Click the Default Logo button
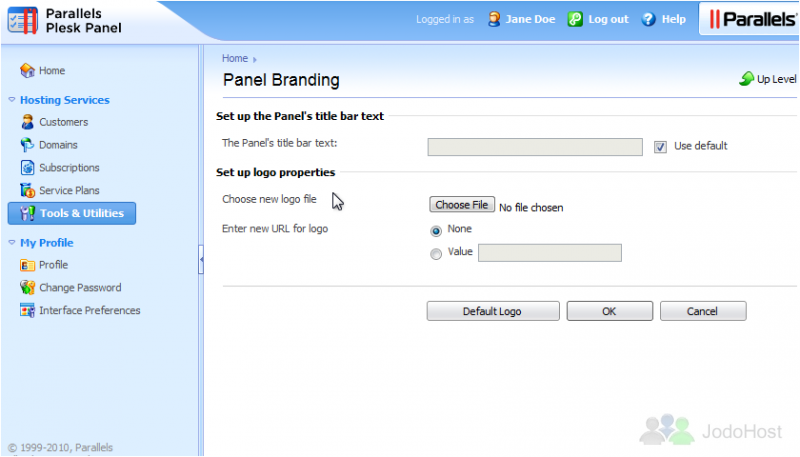Viewport: 800px width, 457px height. (493, 311)
